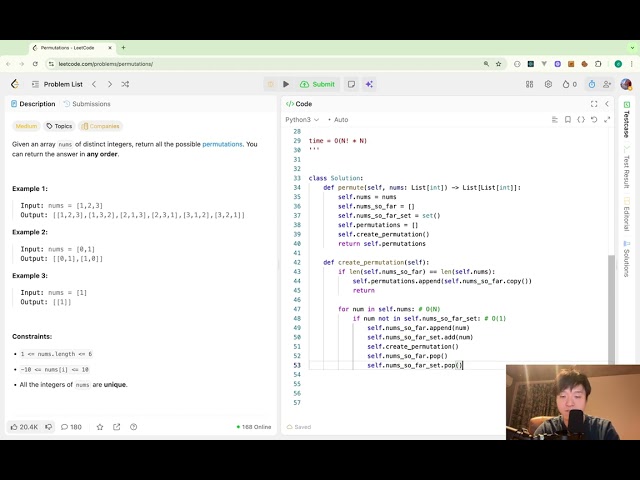Open the Topics tag

click(x=59, y=126)
